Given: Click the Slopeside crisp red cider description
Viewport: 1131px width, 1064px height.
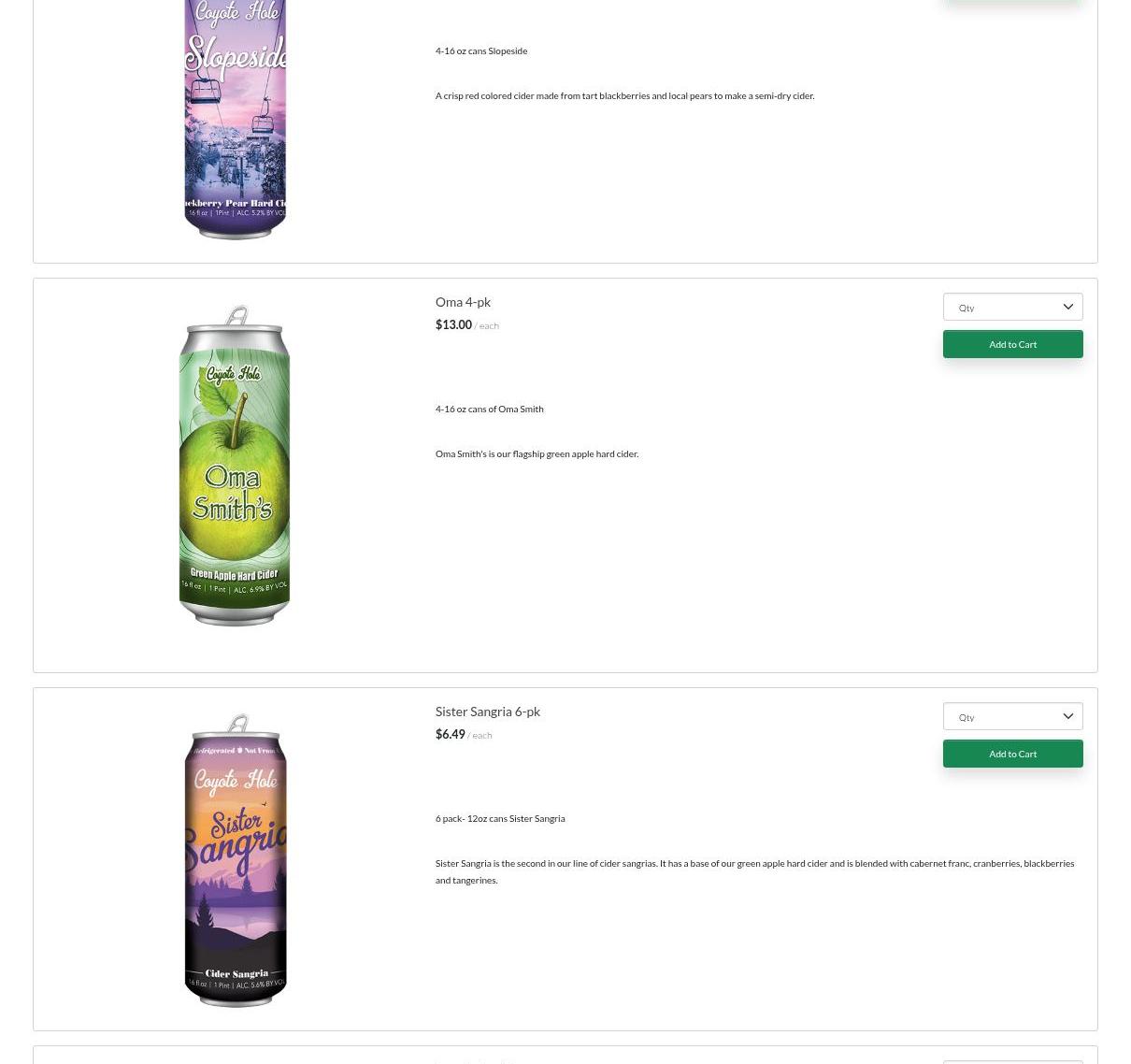Looking at the screenshot, I should click(624, 95).
